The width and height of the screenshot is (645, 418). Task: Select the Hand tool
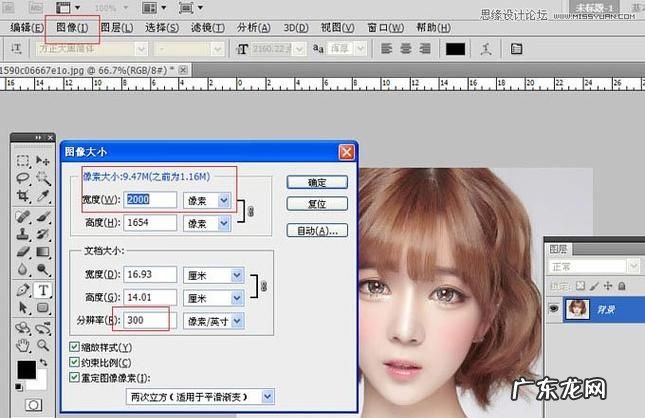[x=23, y=345]
